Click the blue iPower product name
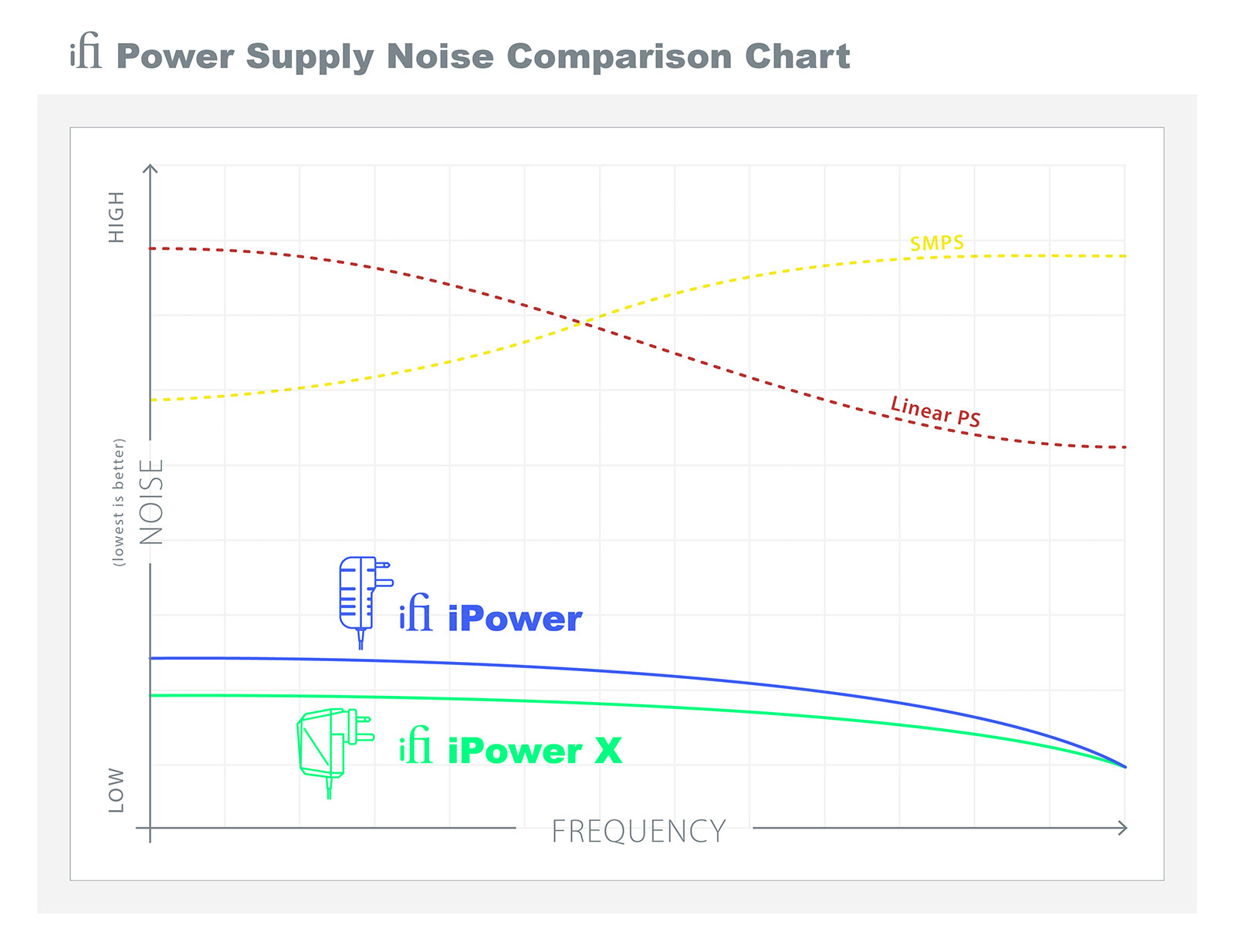 [514, 619]
